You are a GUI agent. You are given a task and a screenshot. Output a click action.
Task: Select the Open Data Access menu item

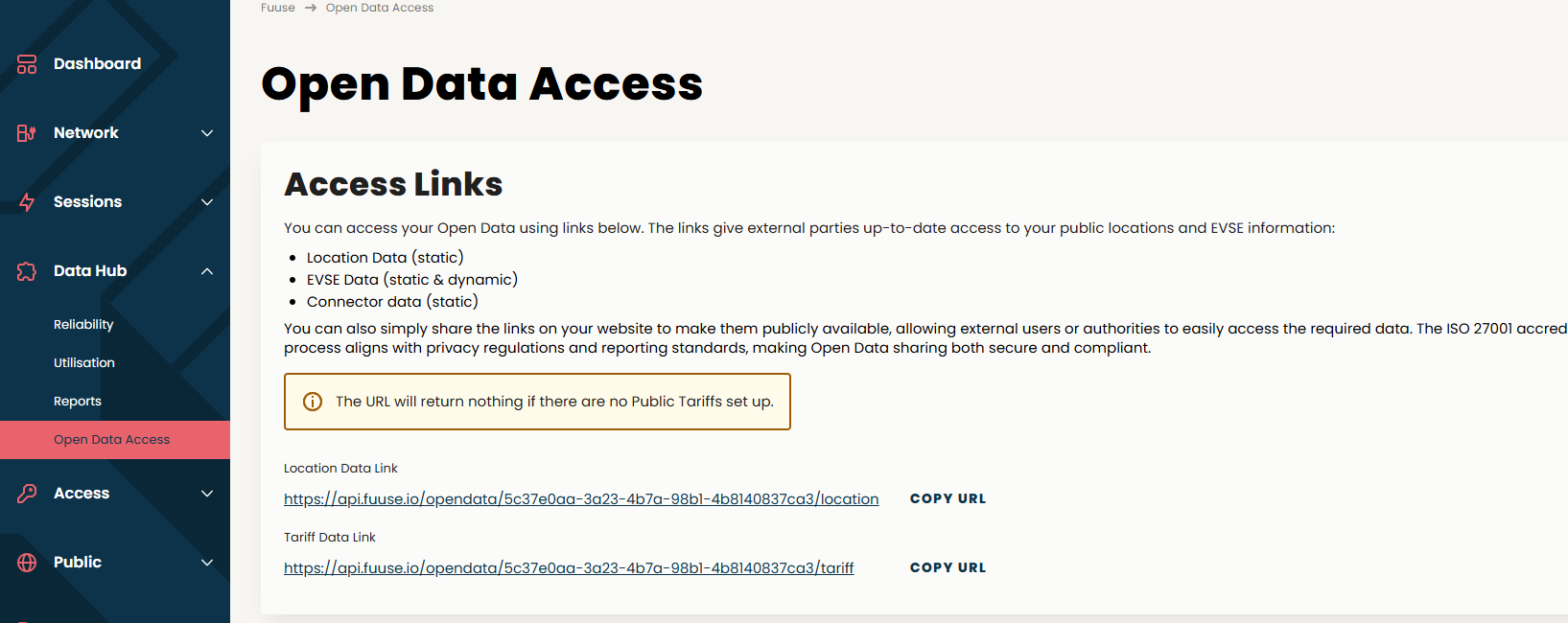point(115,440)
